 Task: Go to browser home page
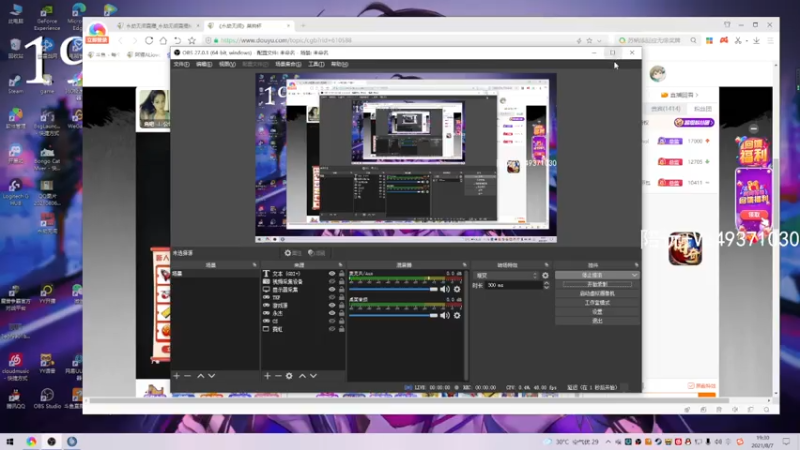[163, 40]
